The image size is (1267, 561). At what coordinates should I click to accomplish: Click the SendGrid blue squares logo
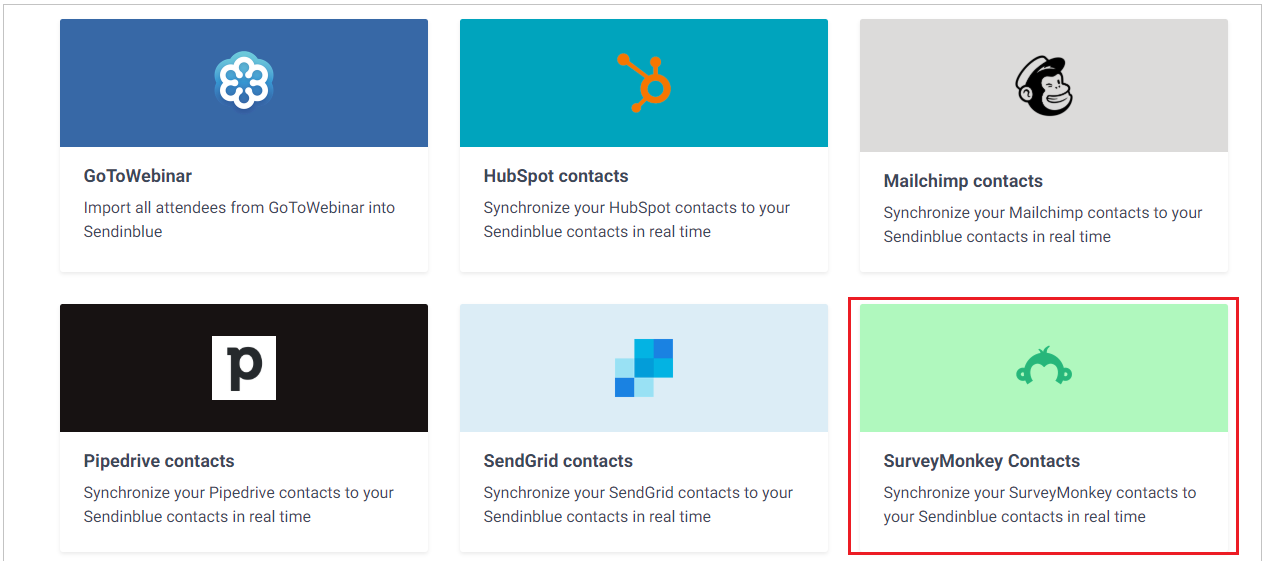644,367
